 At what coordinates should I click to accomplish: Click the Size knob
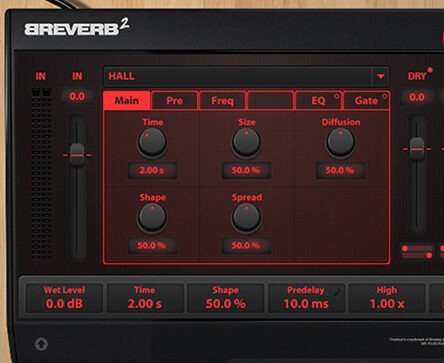(246, 143)
